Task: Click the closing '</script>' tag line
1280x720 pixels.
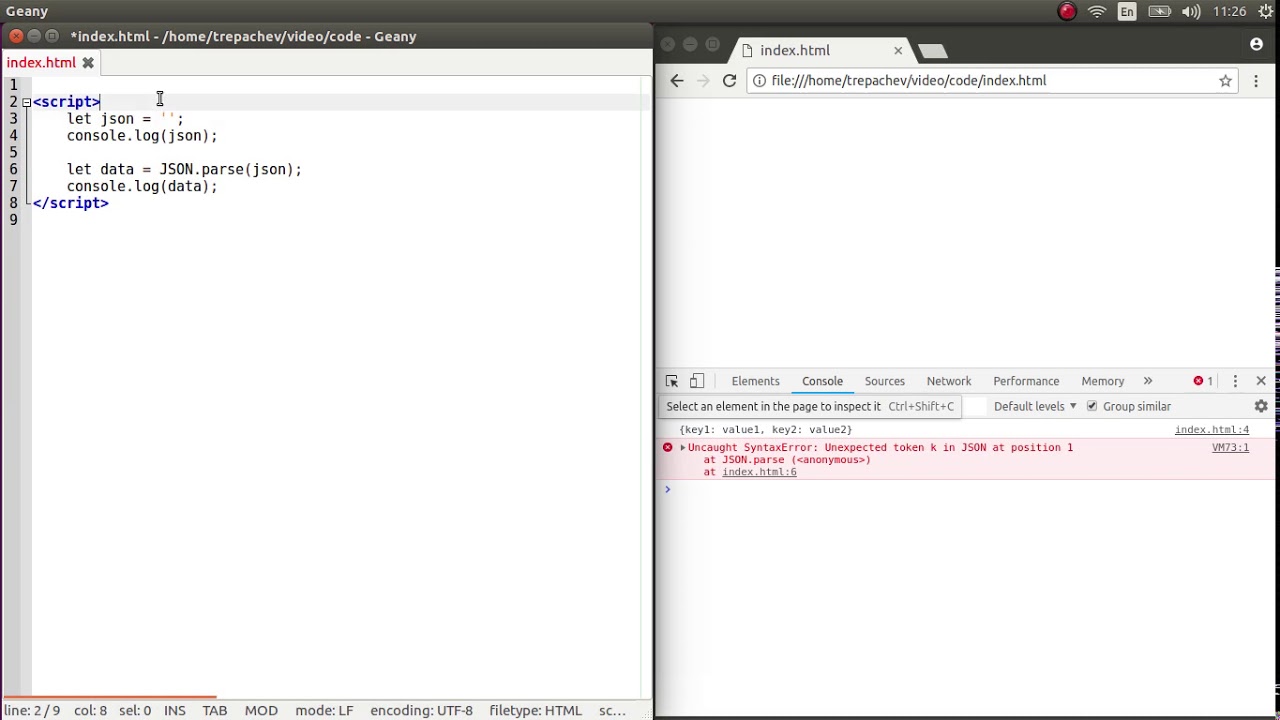Action: (x=70, y=204)
